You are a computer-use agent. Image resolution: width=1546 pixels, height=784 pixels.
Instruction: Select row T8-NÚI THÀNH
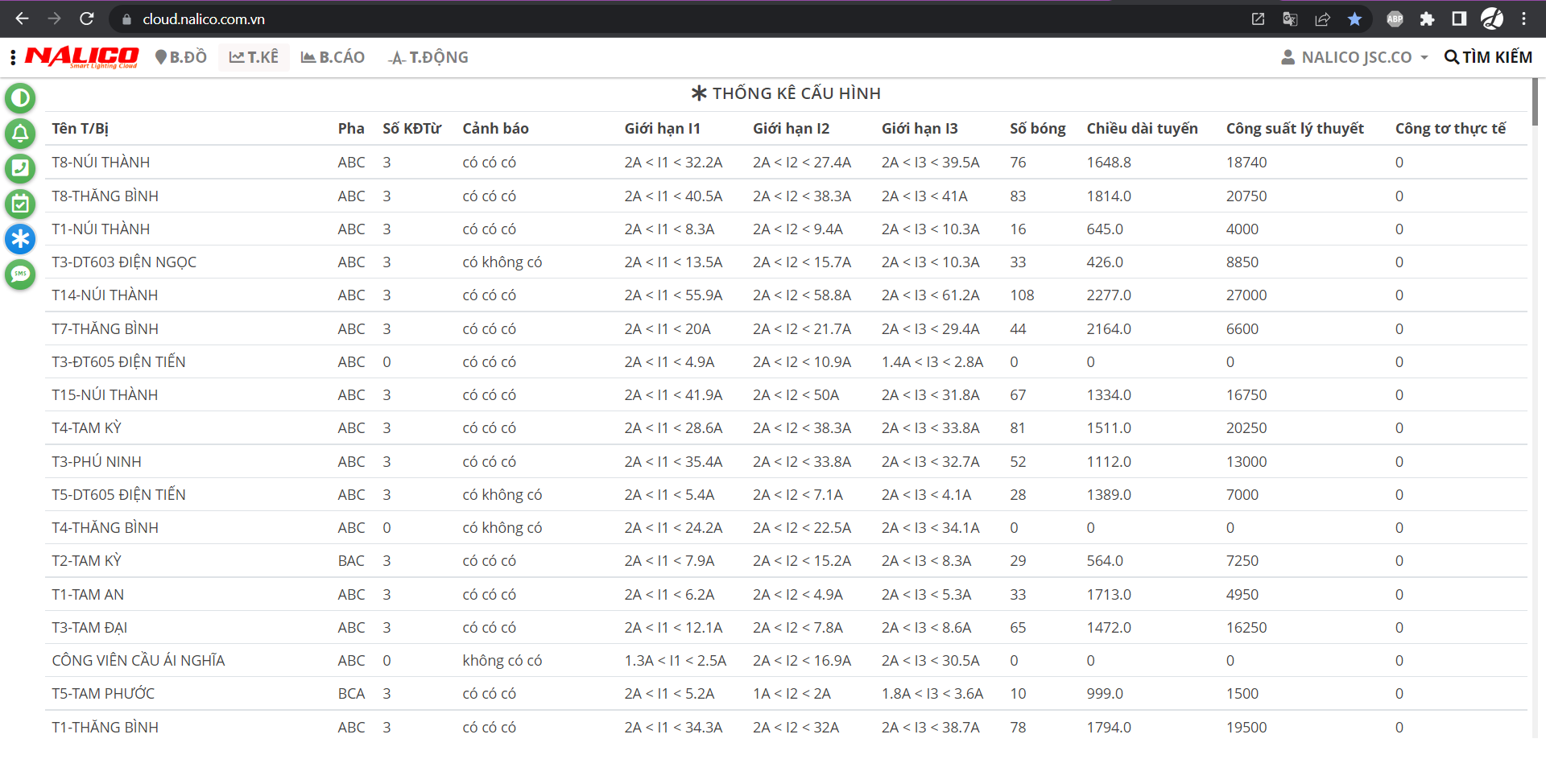click(786, 163)
